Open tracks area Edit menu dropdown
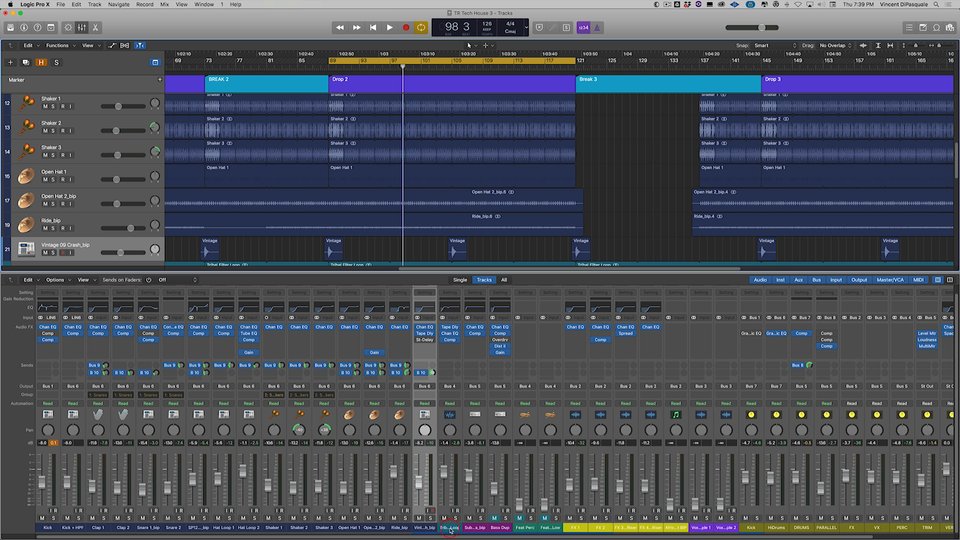Image resolution: width=960 pixels, height=540 pixels. tap(31, 45)
